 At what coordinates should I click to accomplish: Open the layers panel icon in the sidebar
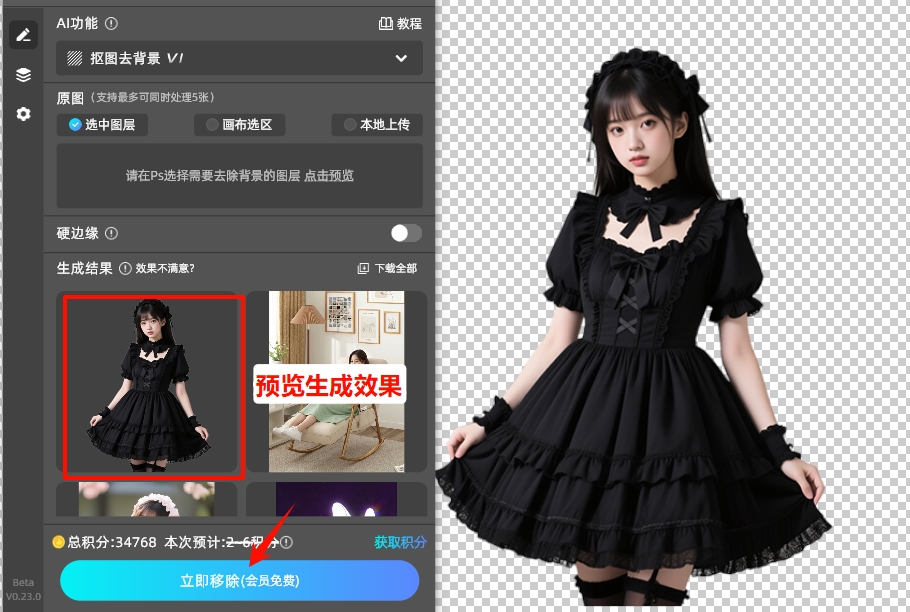point(23,74)
